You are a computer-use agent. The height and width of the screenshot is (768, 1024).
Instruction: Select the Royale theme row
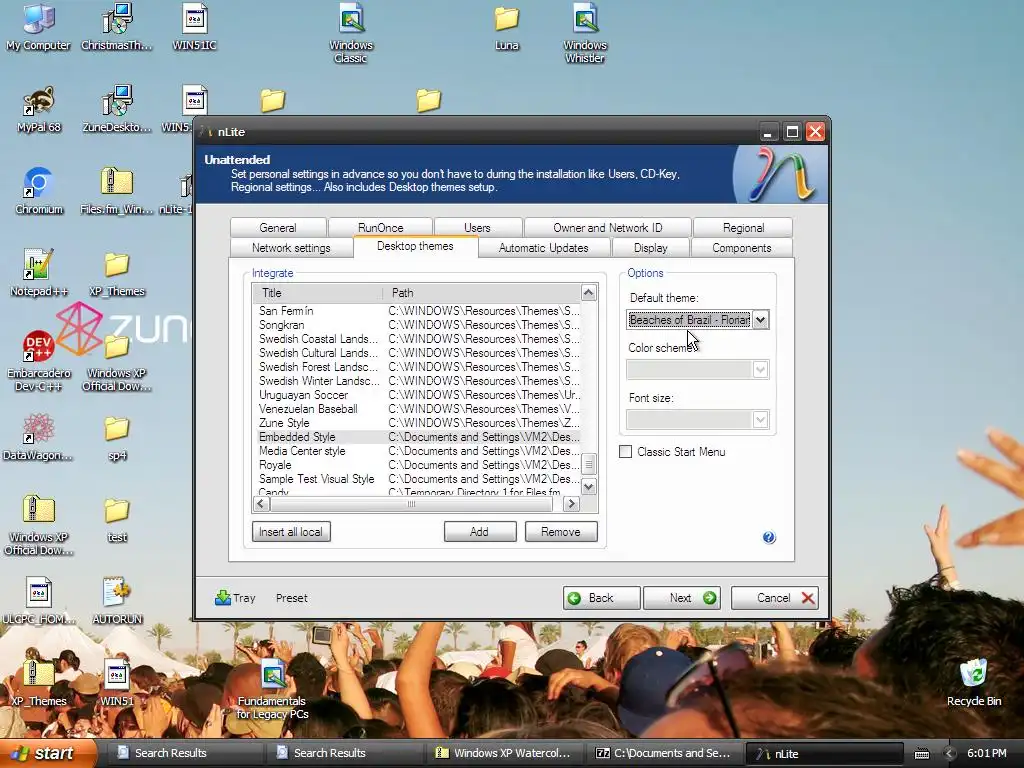coord(417,465)
